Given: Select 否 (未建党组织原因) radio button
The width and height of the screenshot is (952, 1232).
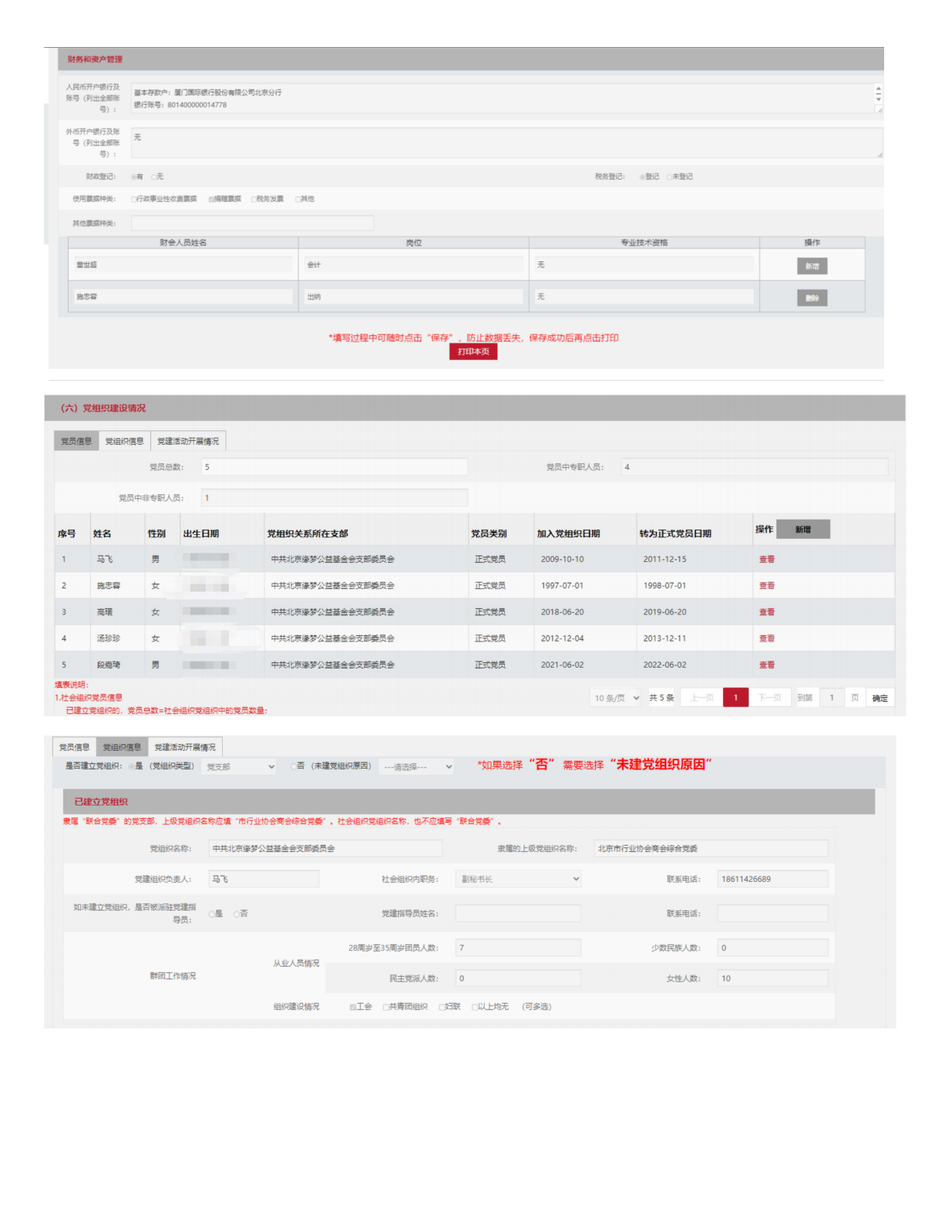Looking at the screenshot, I should pos(293,766).
